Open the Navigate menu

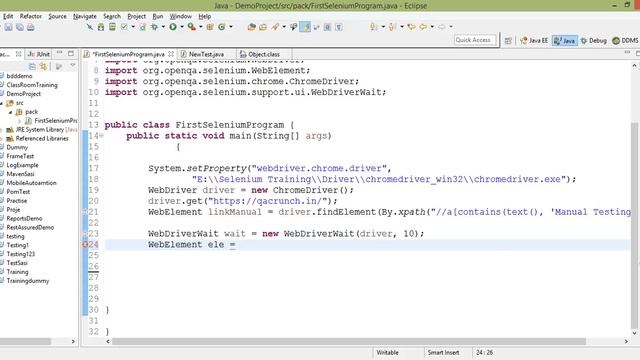pyautogui.click(x=85, y=16)
